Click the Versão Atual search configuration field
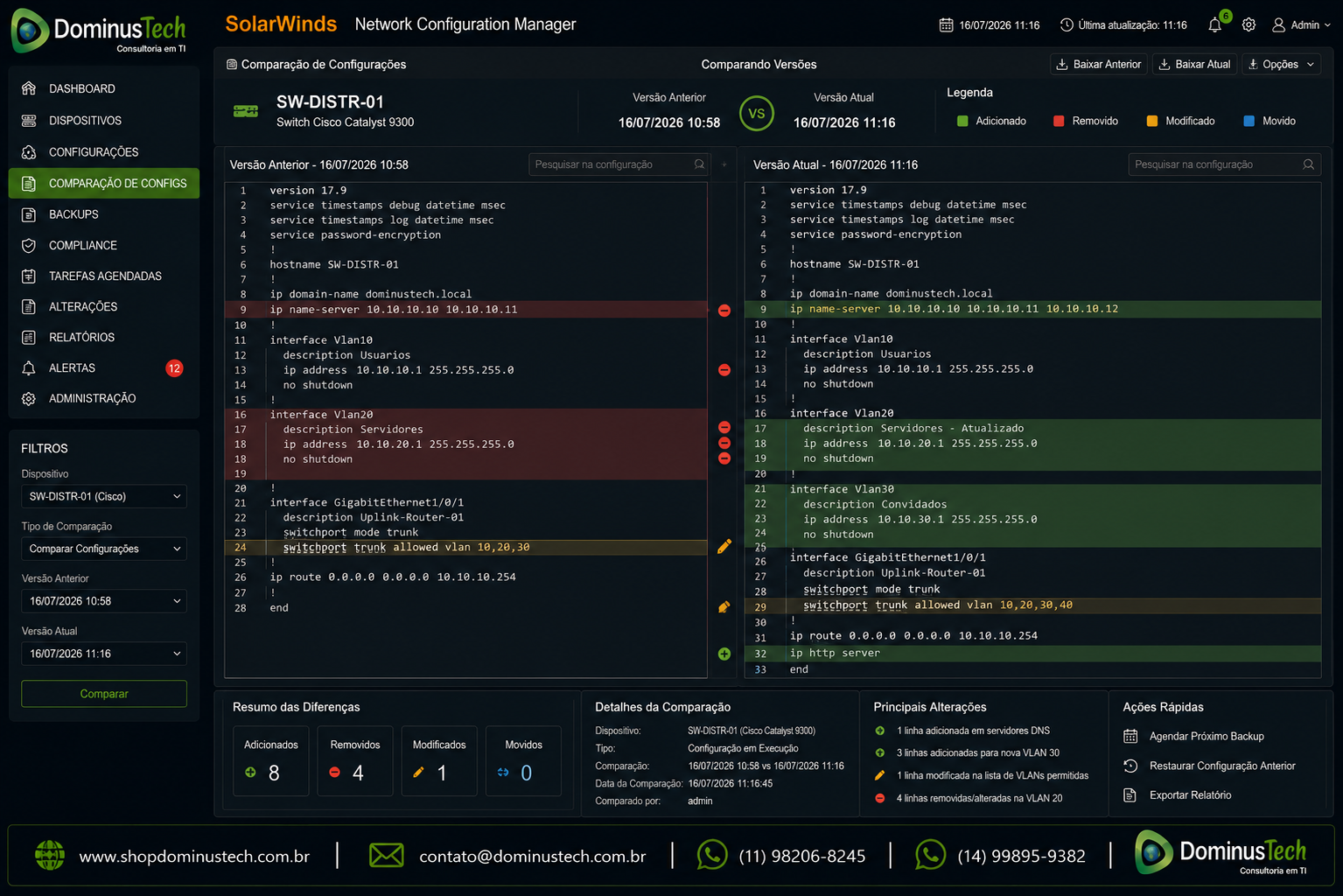 1224,164
